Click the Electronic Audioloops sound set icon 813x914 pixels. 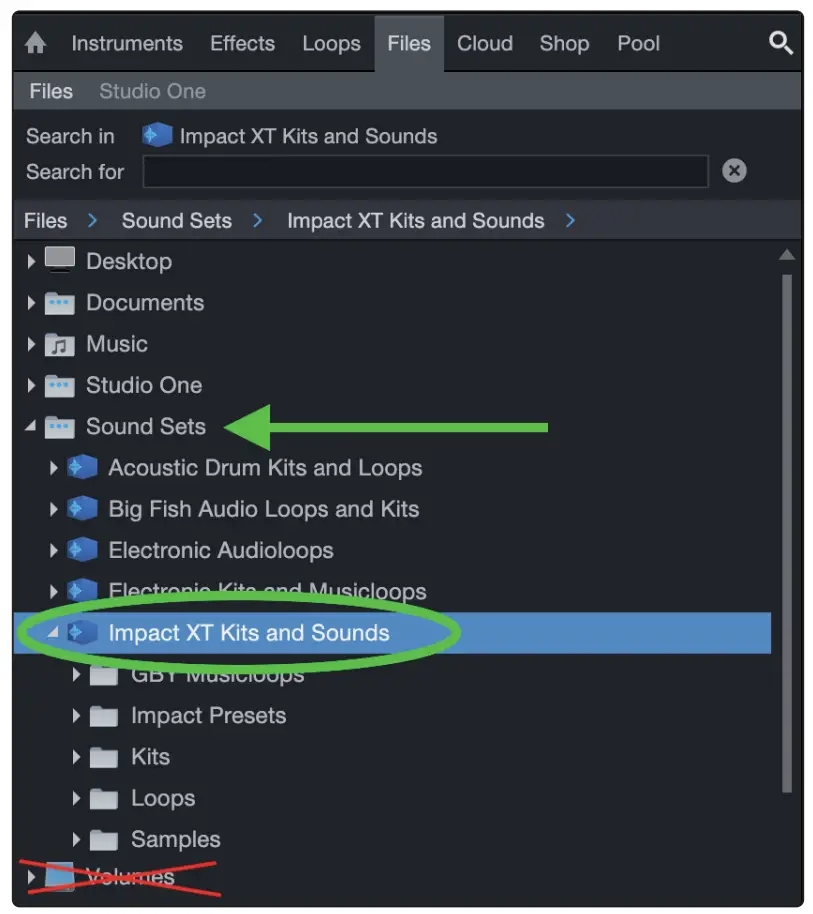(82, 550)
